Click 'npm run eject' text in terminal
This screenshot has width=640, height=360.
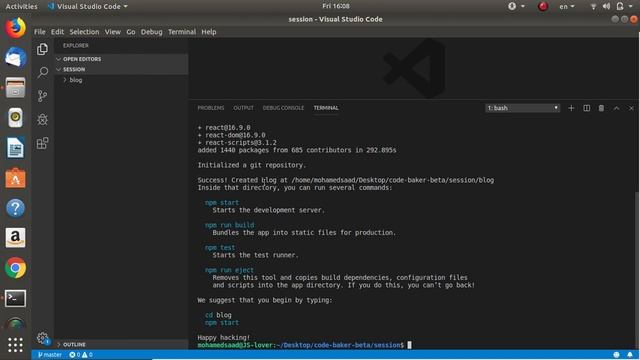(229, 270)
